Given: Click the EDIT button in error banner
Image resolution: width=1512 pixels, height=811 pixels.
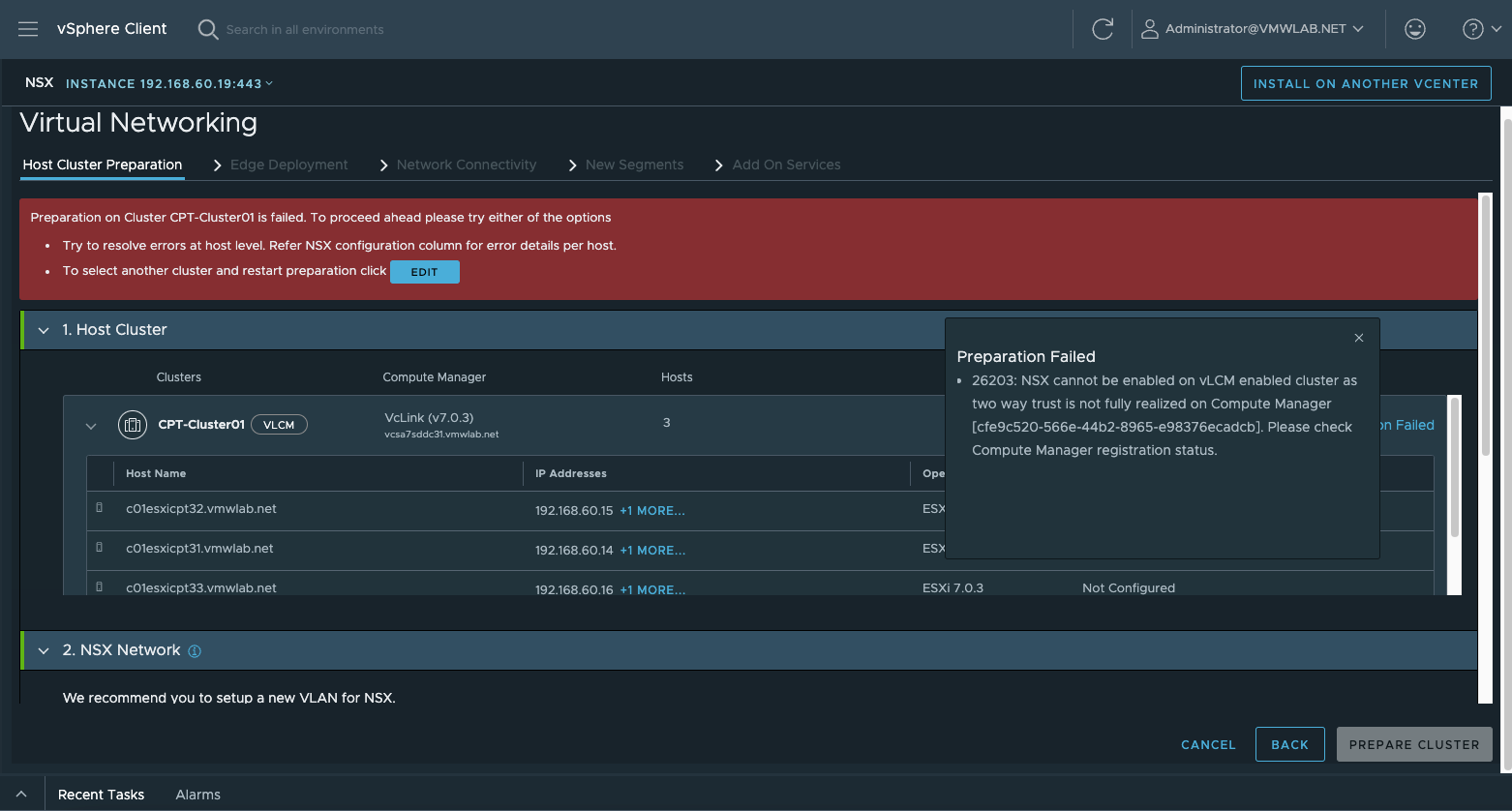Looking at the screenshot, I should tap(425, 272).
